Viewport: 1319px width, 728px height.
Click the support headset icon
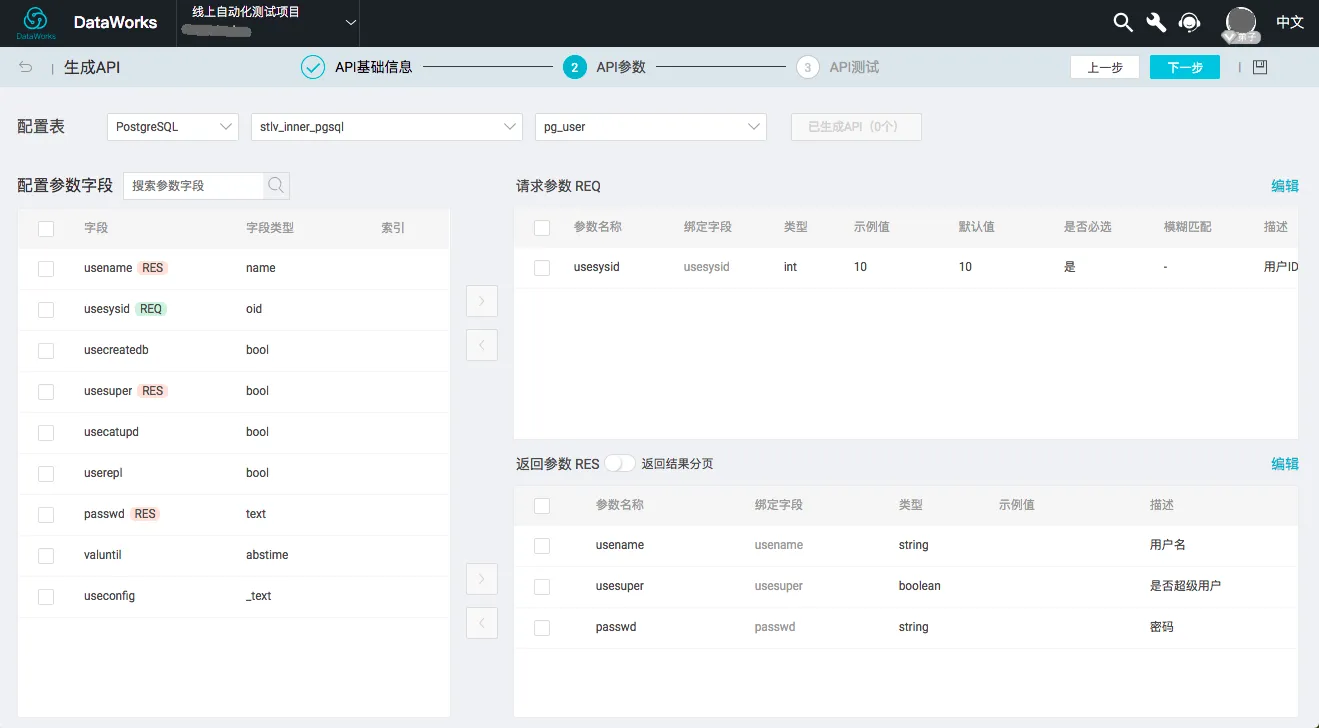(x=1189, y=22)
